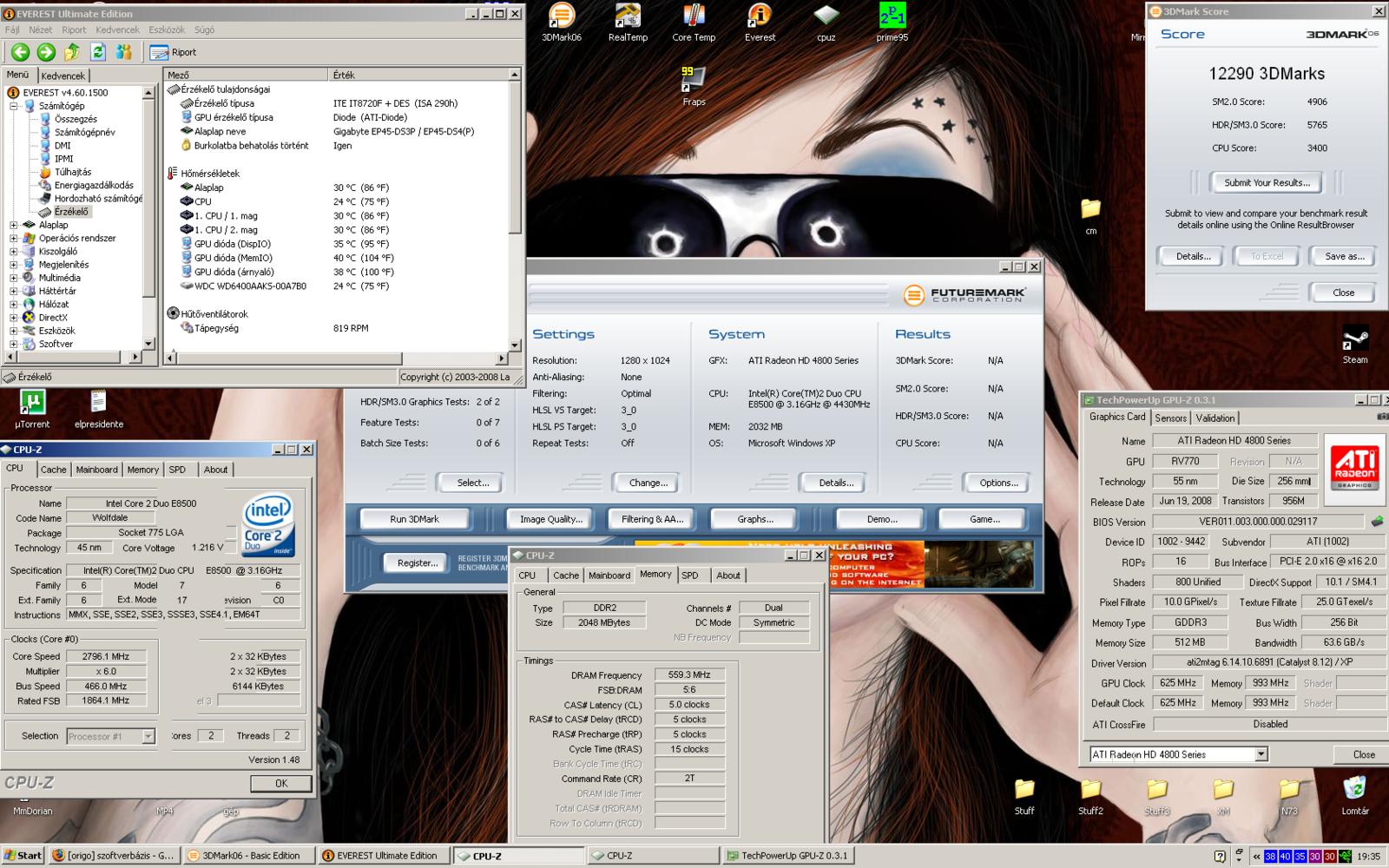This screenshot has height=868, width=1389.
Task: Click Filtering & AA button
Action: [x=652, y=519]
